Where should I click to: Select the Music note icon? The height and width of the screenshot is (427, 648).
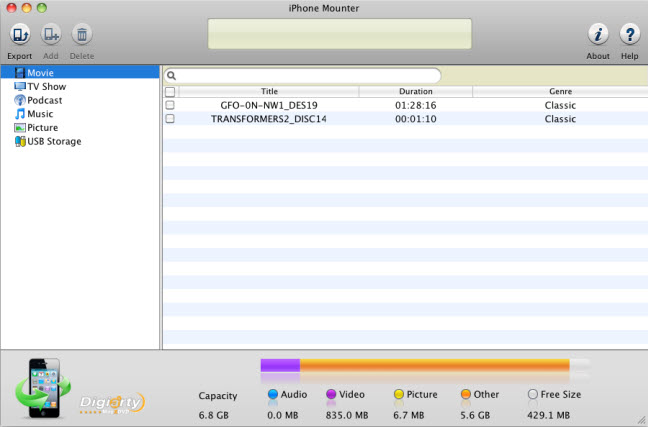[x=20, y=114]
